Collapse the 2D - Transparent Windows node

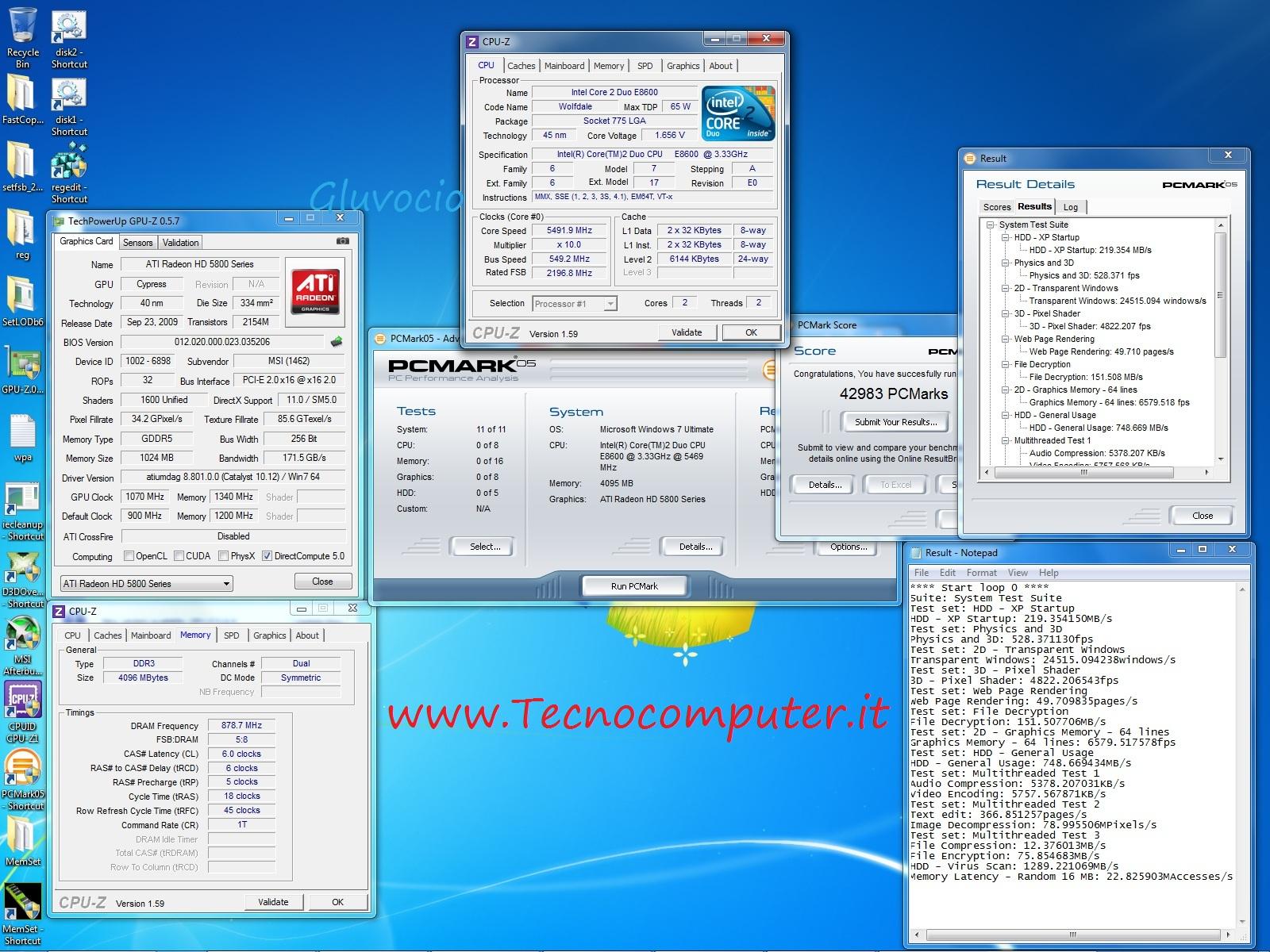[x=1005, y=288]
